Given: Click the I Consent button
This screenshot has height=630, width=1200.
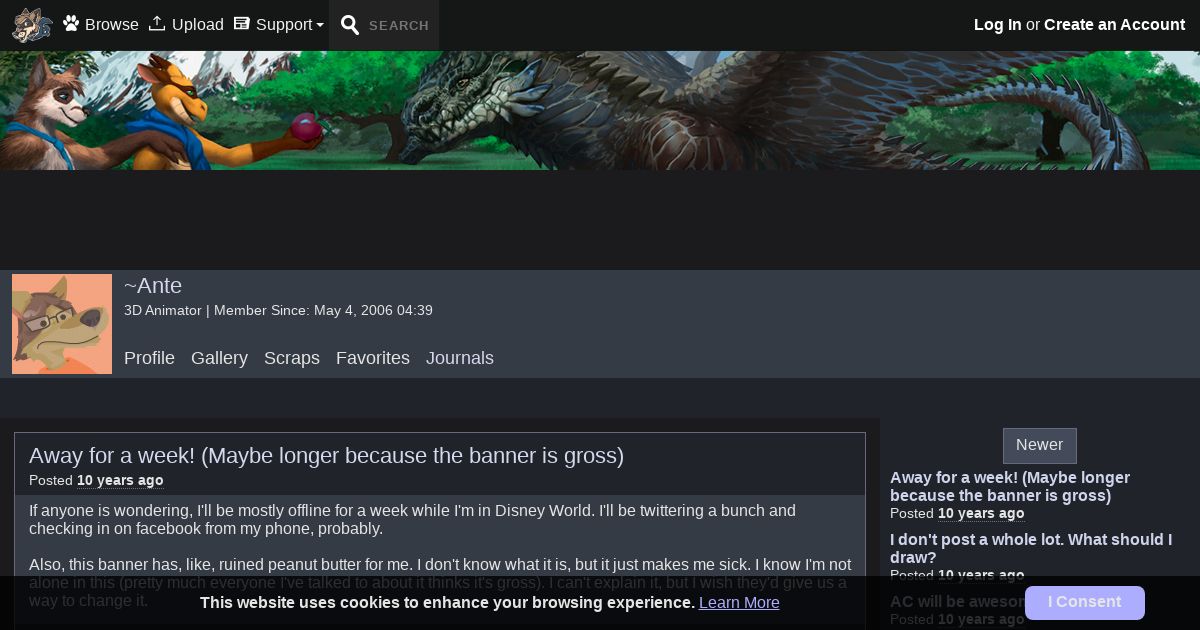Looking at the screenshot, I should pyautogui.click(x=1085, y=603).
